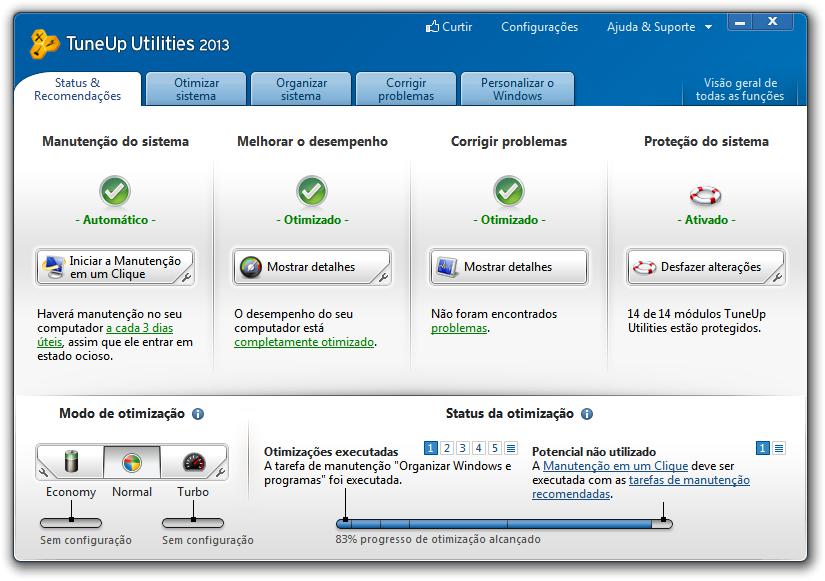
Task: Click green checkmark under Melhorar o desempenho
Action: 312,191
